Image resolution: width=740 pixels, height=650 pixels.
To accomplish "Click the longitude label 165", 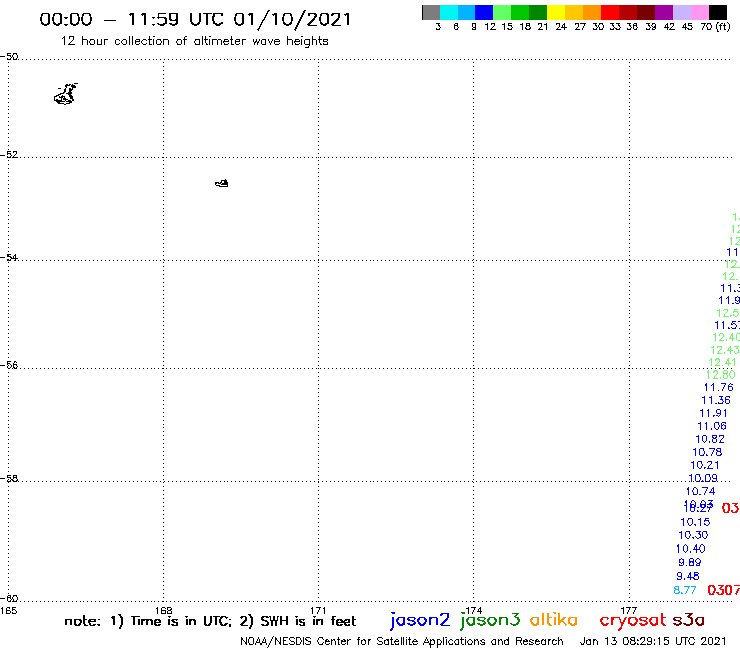I will (8, 611).
